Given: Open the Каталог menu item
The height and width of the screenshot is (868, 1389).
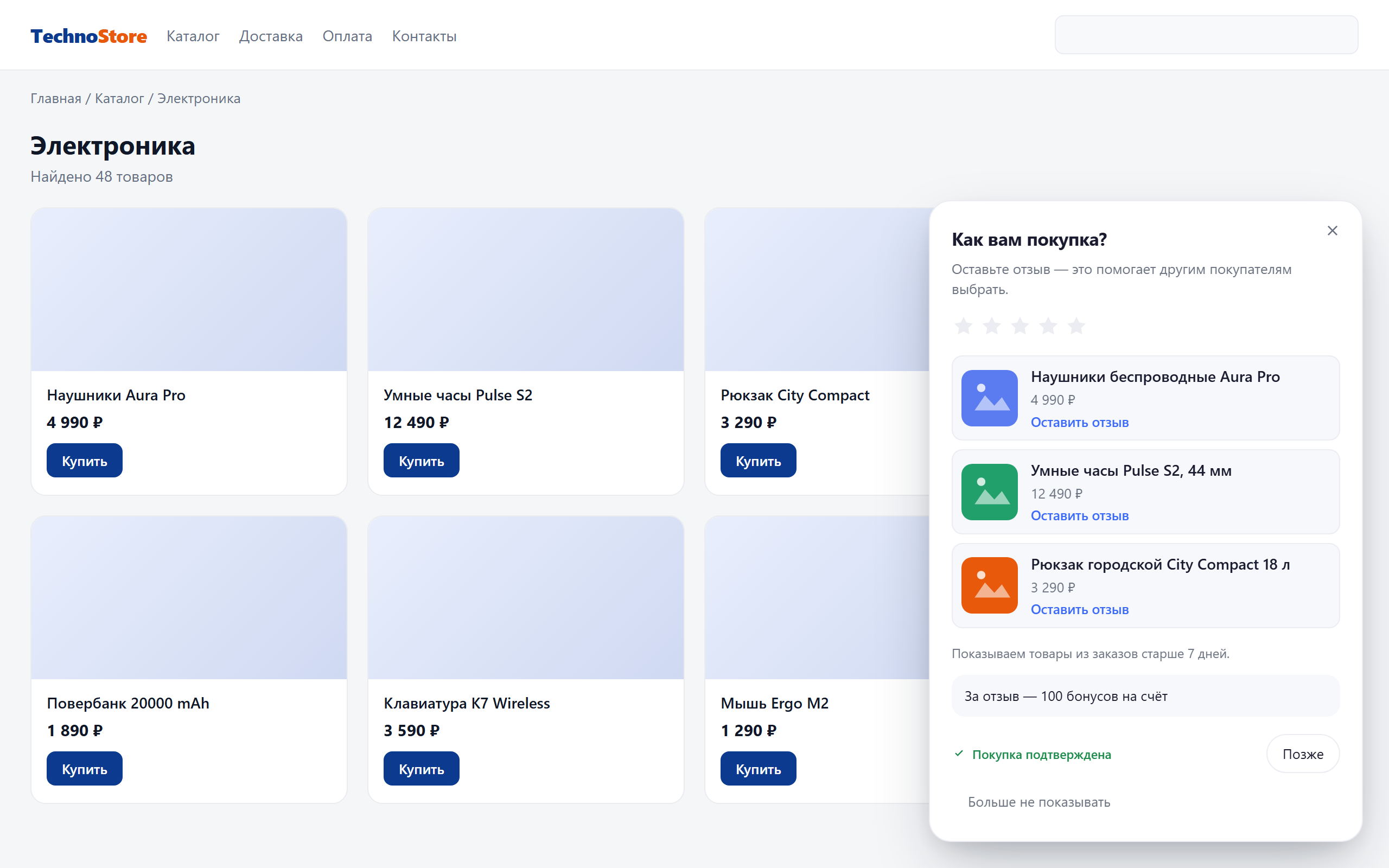Looking at the screenshot, I should (x=193, y=36).
